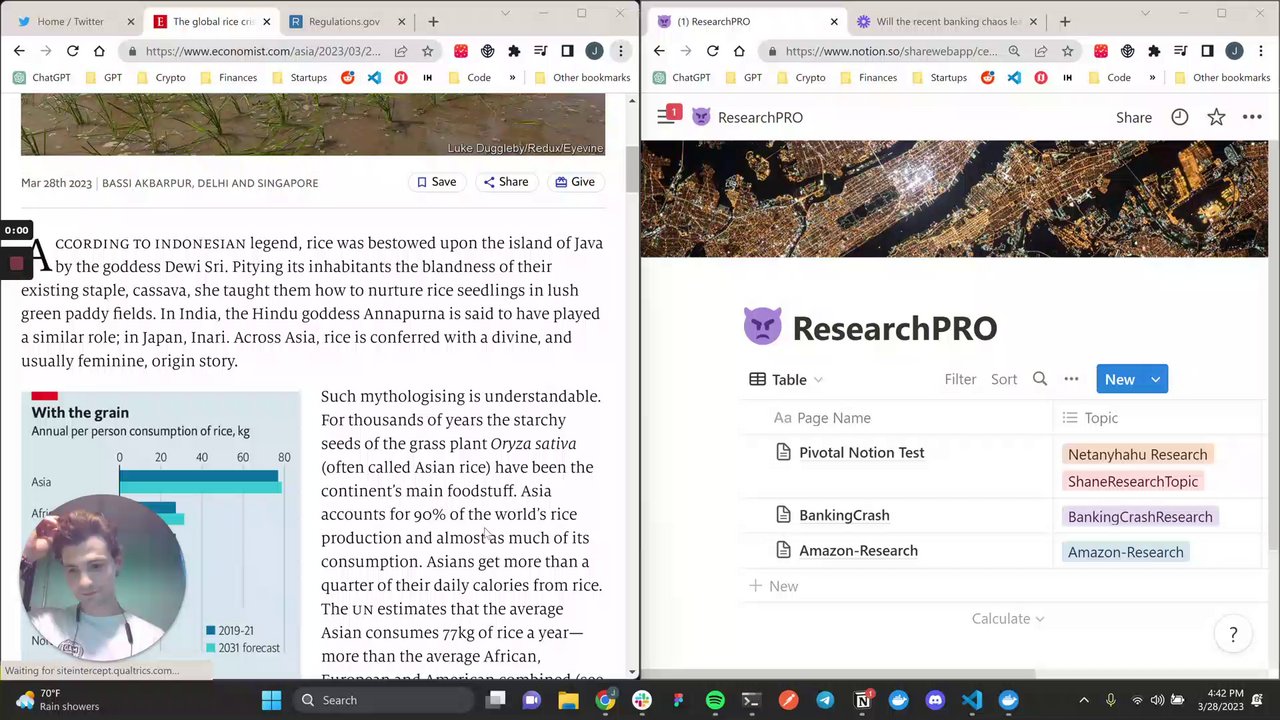Viewport: 1280px width, 720px height.
Task: Click the Windows Start button
Action: pos(271,700)
